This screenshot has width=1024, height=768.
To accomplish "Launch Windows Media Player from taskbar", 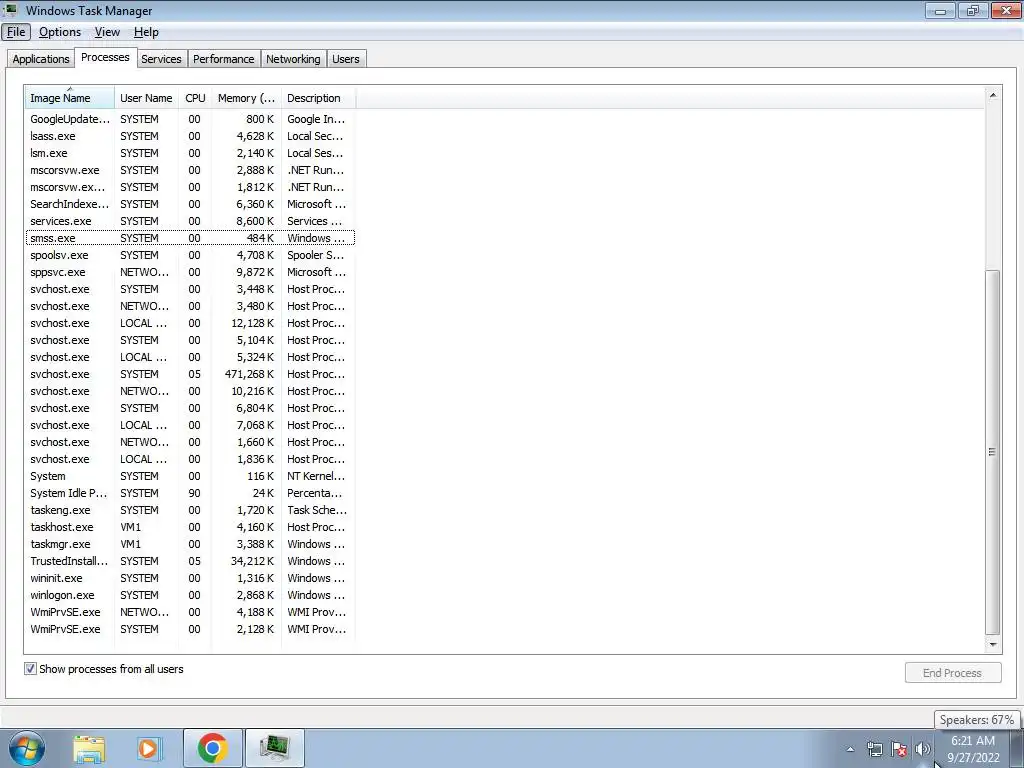I will tap(150, 748).
